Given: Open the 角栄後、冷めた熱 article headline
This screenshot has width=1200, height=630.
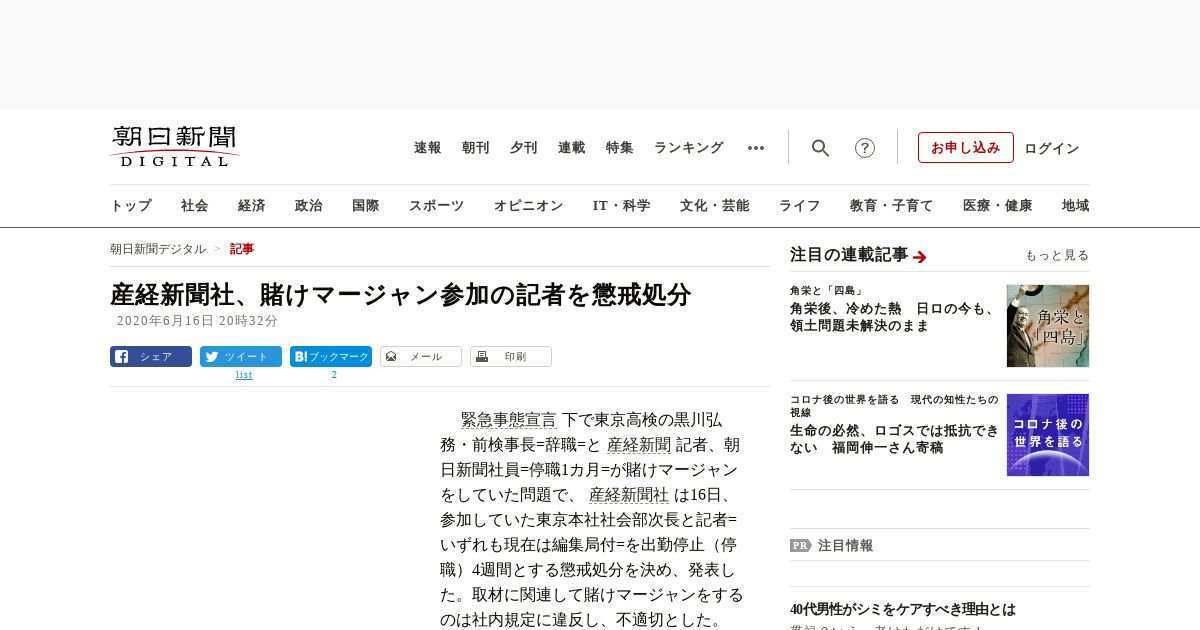Looking at the screenshot, I should (893, 317).
